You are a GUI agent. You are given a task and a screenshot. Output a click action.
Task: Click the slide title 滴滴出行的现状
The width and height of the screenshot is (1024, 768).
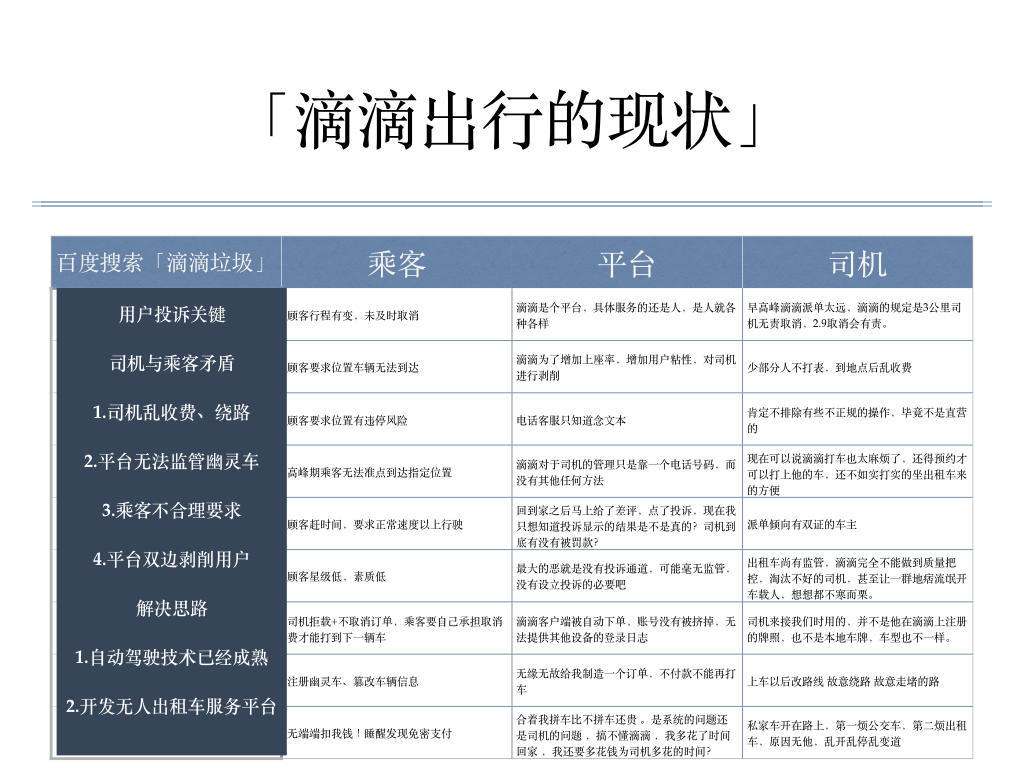coord(512,121)
